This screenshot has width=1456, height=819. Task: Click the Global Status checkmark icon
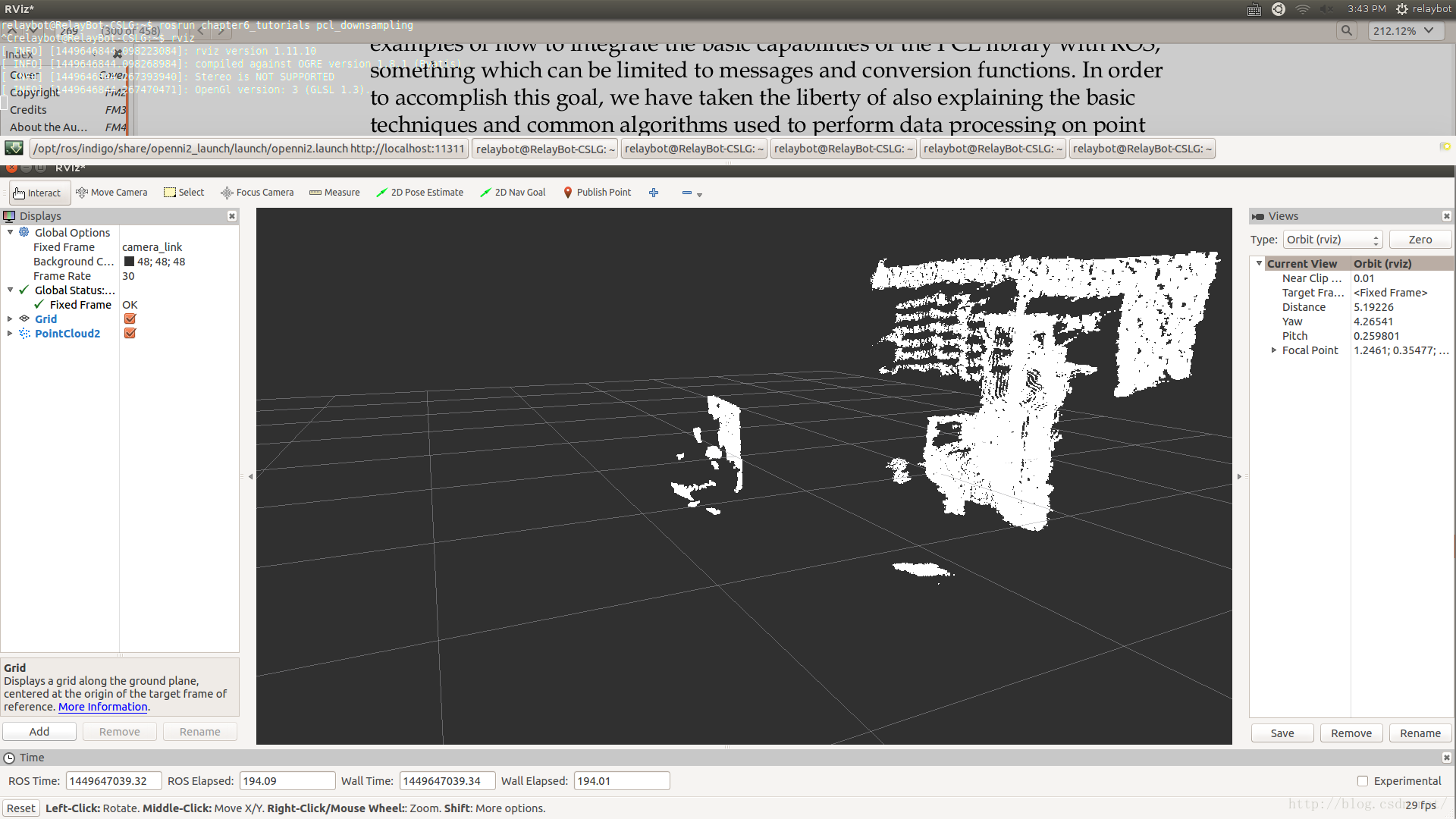(x=24, y=290)
